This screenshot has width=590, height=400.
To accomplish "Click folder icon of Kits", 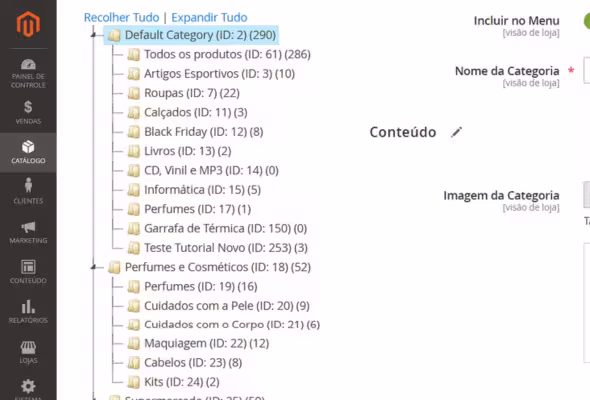I will [134, 382].
